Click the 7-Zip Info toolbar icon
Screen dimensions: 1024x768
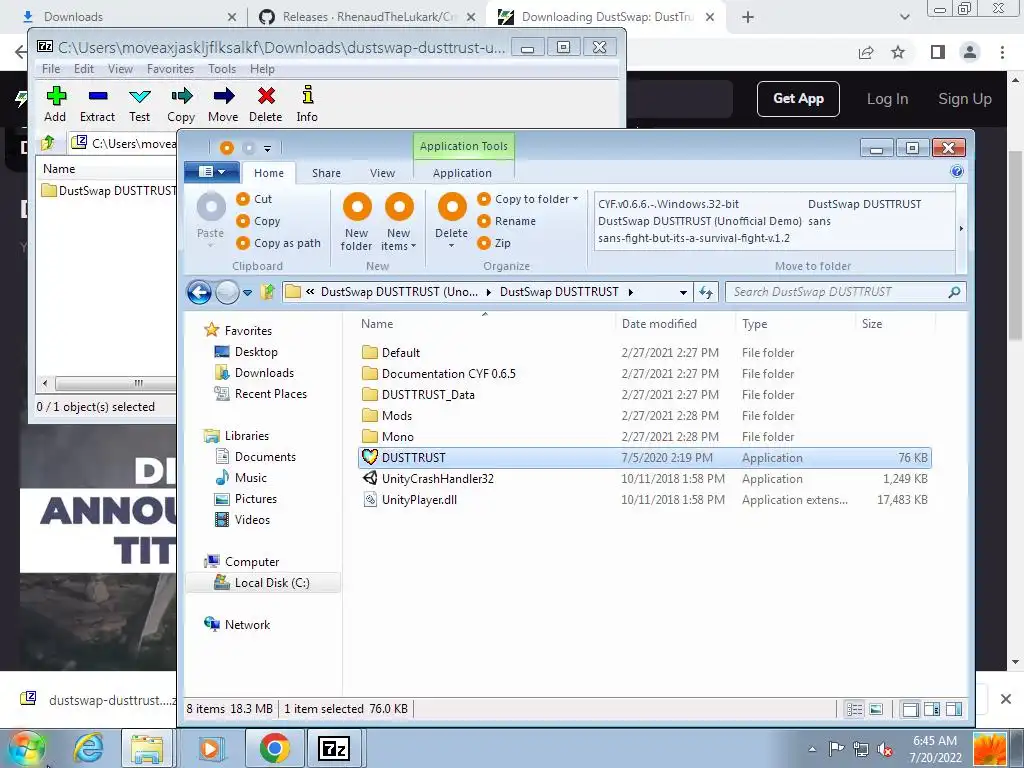307,95
